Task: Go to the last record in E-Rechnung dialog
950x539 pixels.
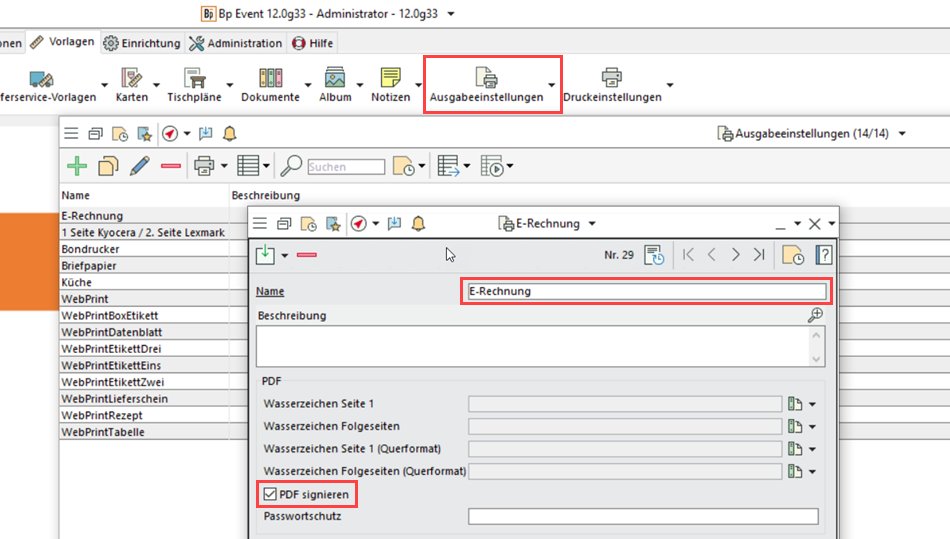Action: click(x=760, y=255)
